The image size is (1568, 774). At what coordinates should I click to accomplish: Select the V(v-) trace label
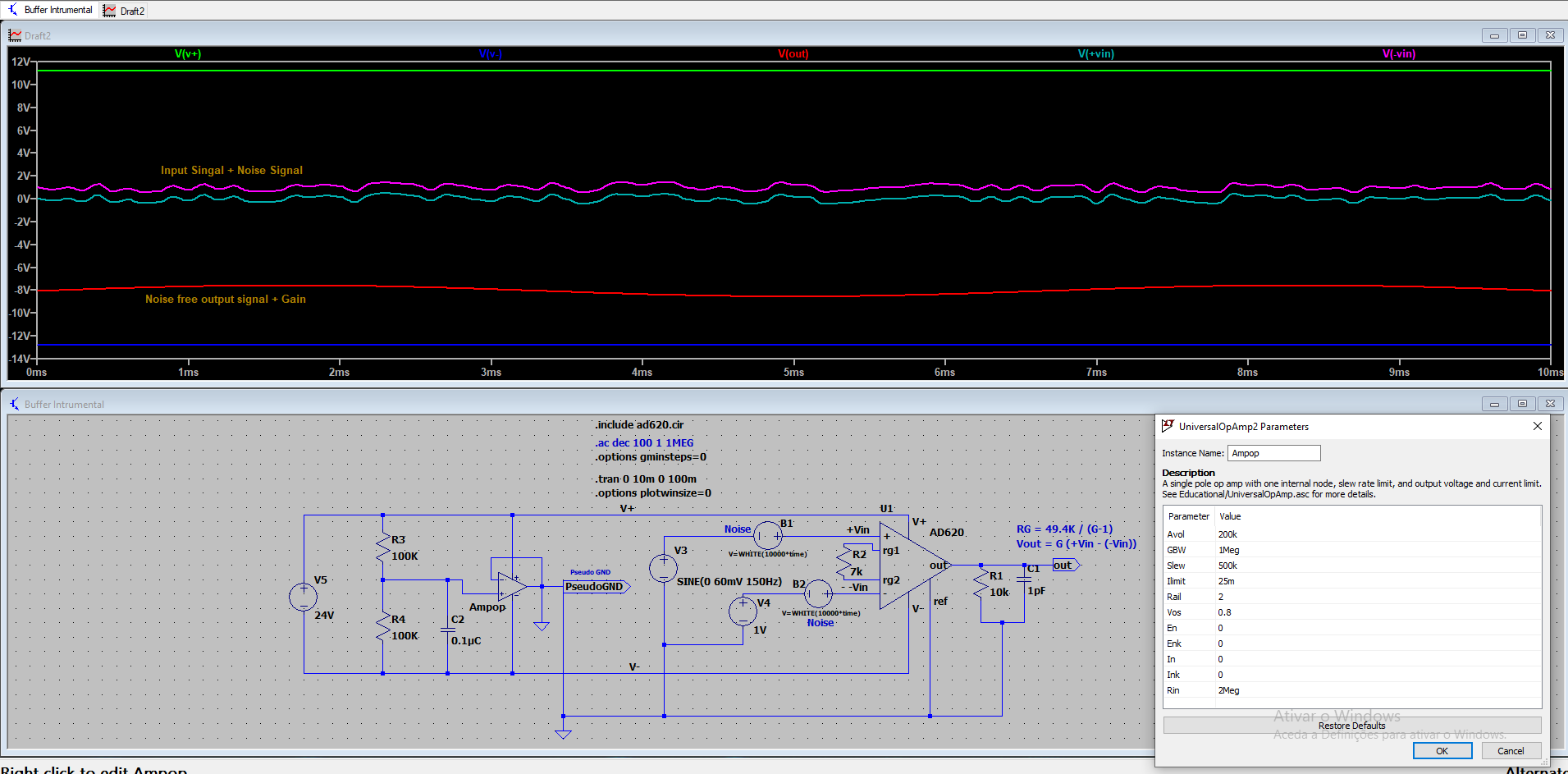coord(490,54)
